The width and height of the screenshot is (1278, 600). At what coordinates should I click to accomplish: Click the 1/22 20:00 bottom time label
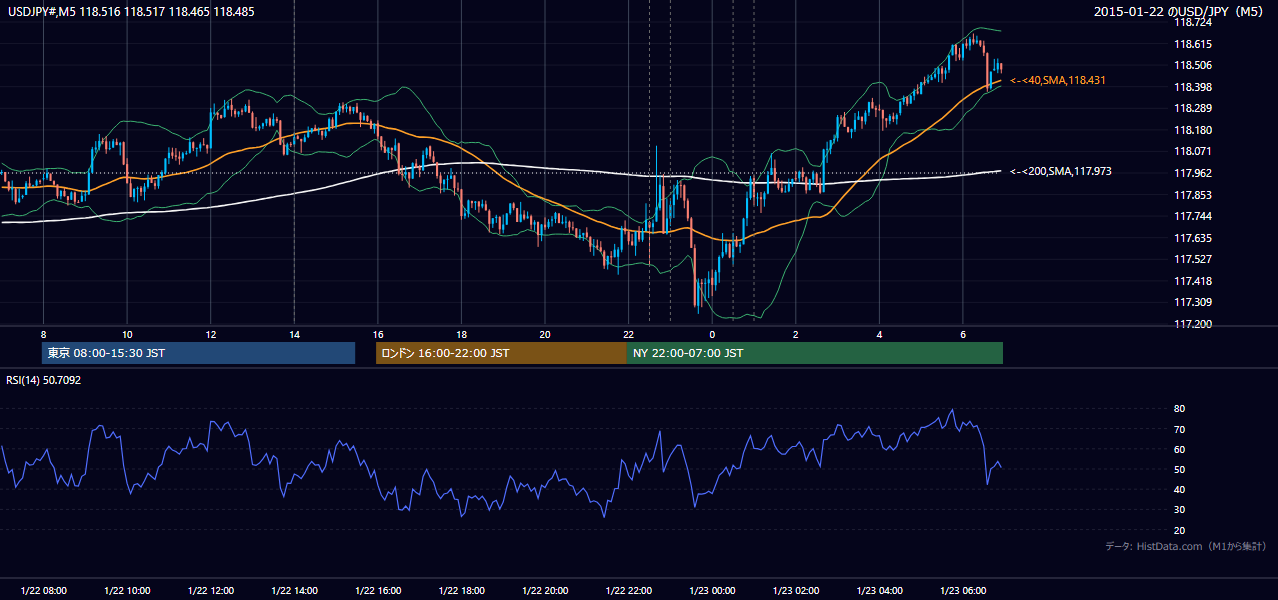(x=545, y=591)
